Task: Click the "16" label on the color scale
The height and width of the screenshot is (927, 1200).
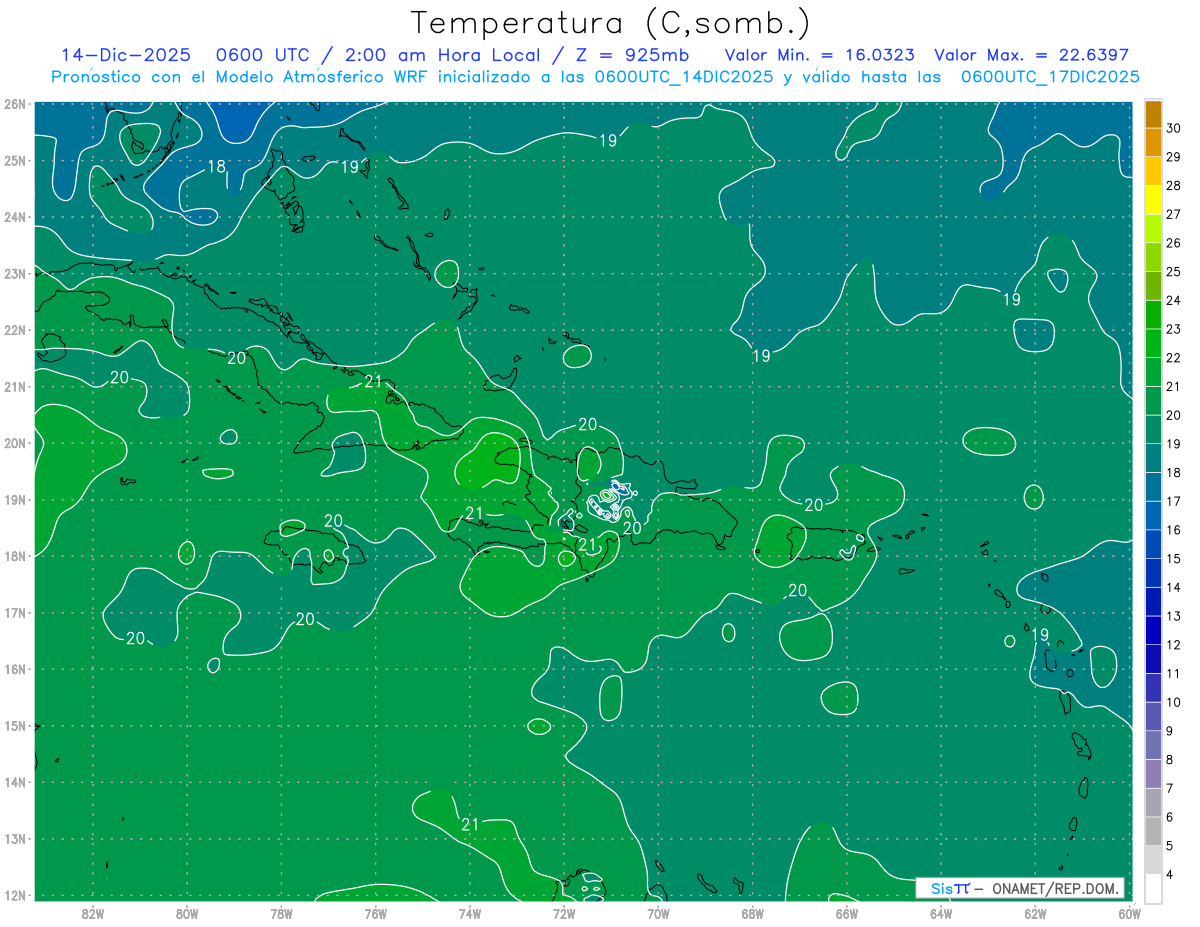Action: [x=1173, y=530]
